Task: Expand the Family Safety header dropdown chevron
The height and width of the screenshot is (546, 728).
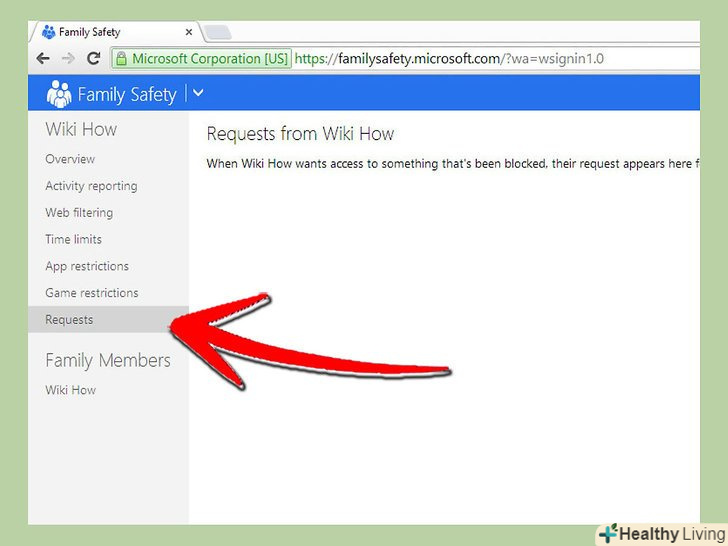Action: click(198, 93)
